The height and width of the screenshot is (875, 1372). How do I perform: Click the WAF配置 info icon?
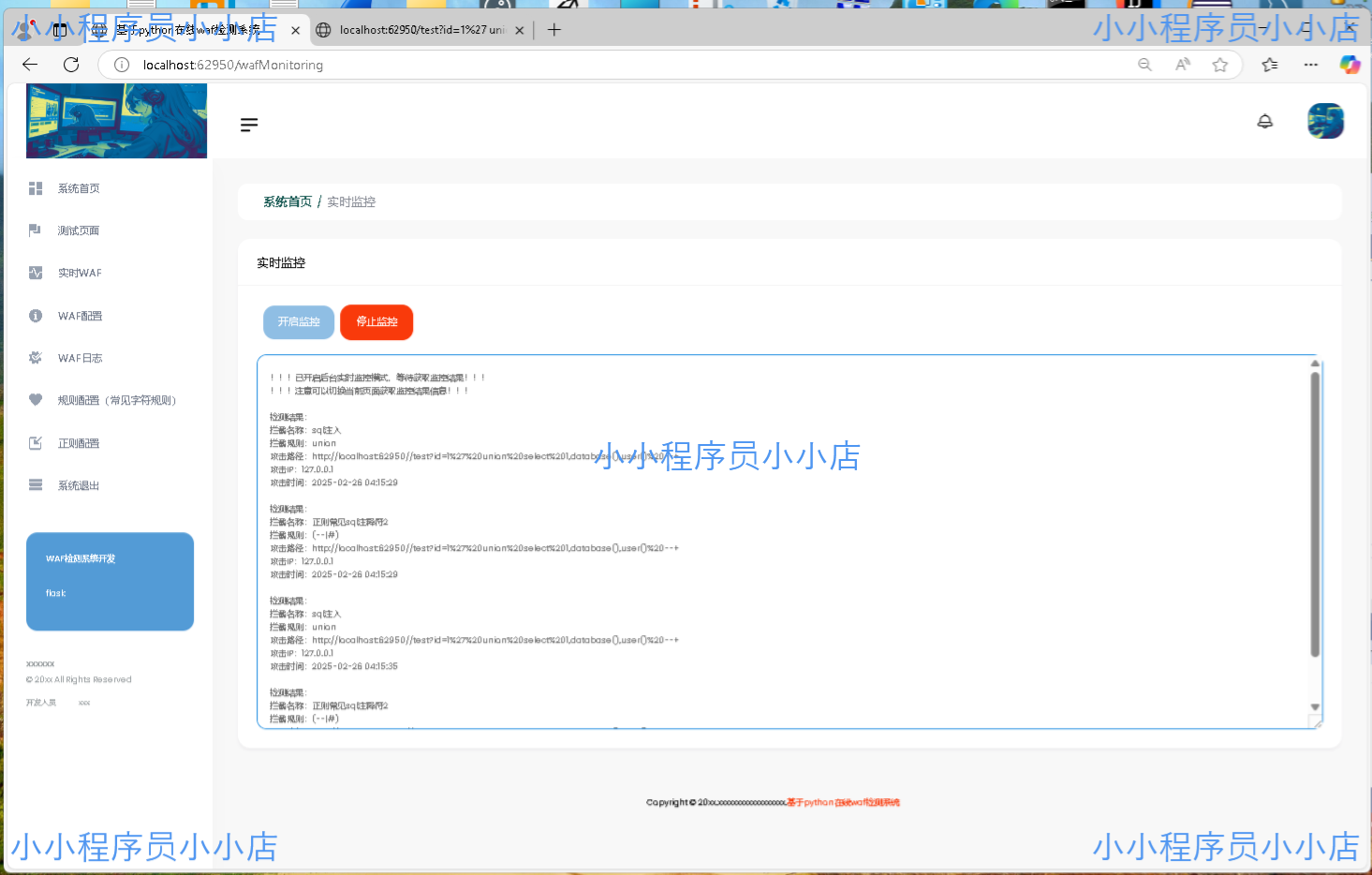point(35,315)
